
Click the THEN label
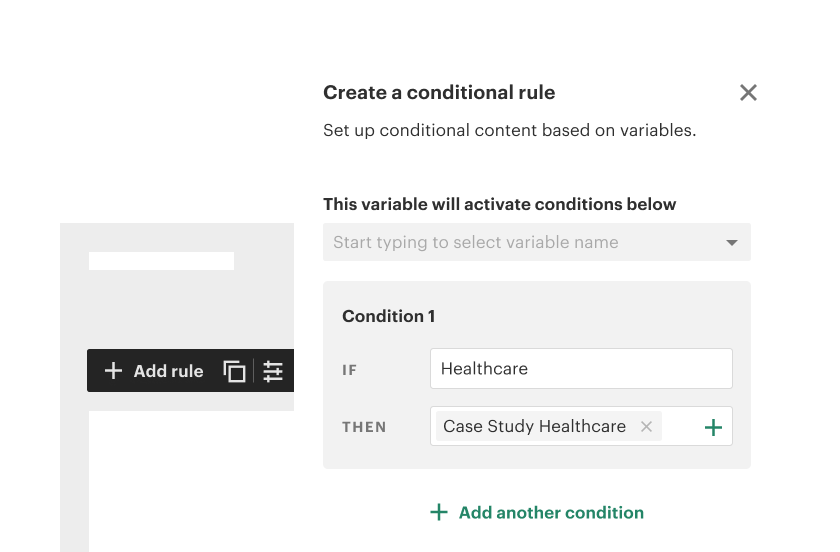pyautogui.click(x=364, y=427)
